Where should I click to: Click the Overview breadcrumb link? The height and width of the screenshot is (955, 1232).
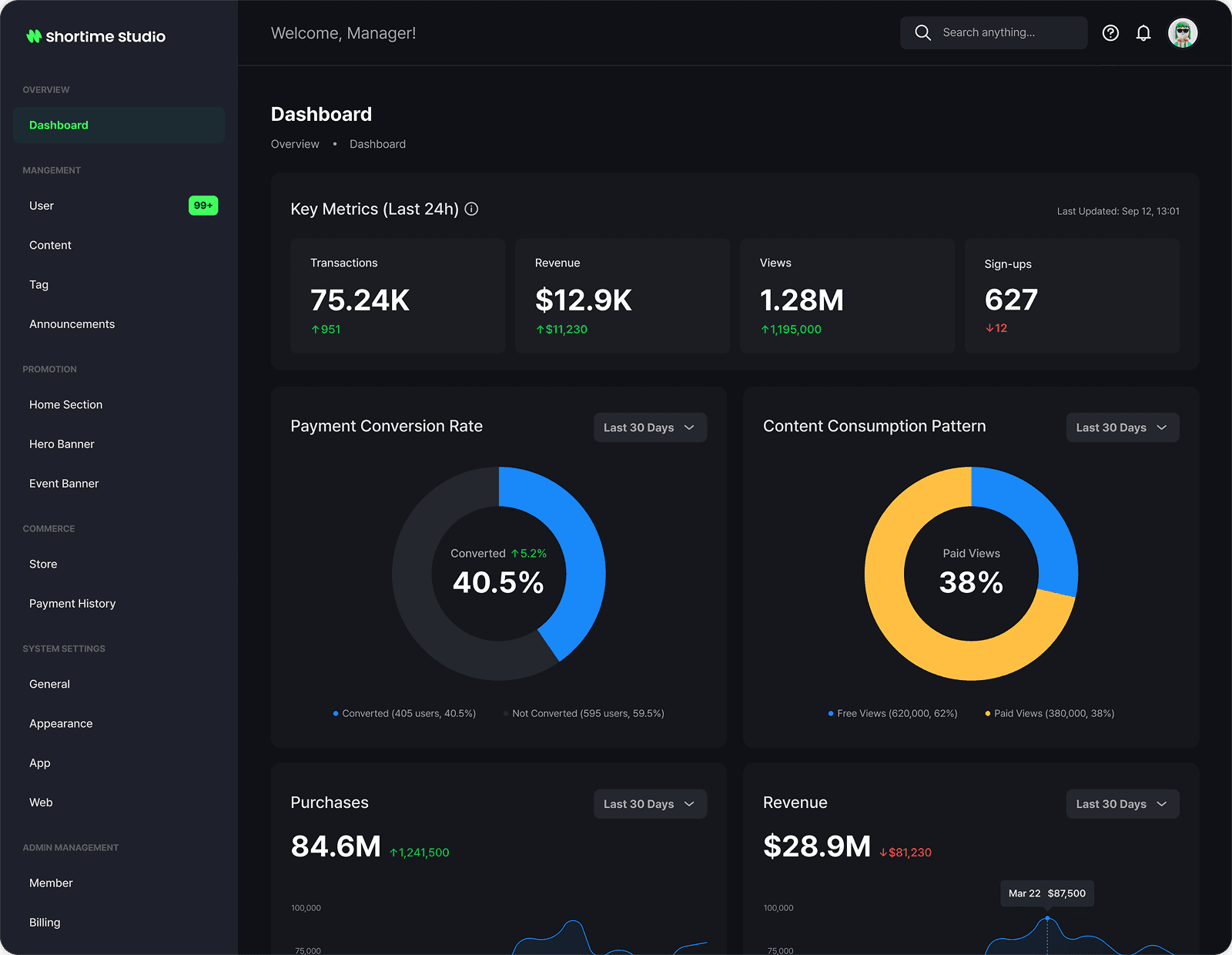coord(295,144)
